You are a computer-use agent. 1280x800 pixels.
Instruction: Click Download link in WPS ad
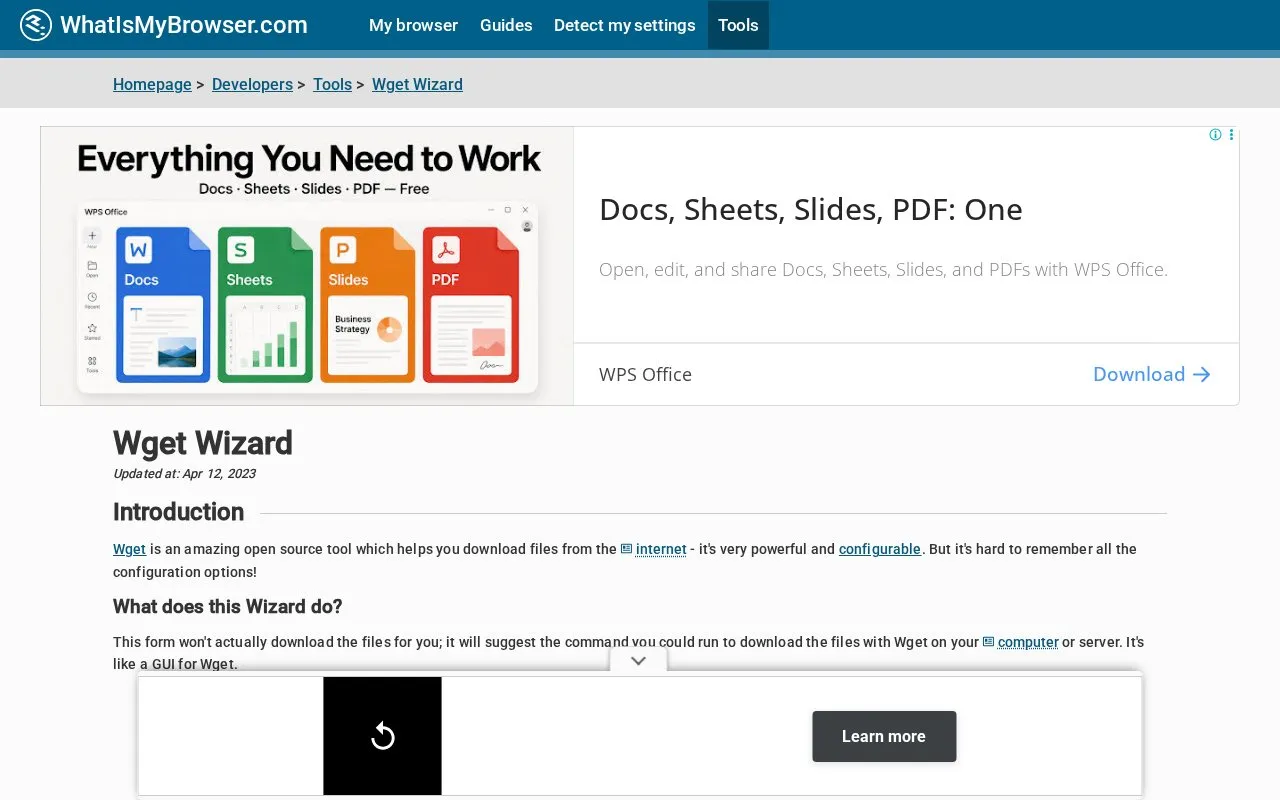tap(1139, 374)
